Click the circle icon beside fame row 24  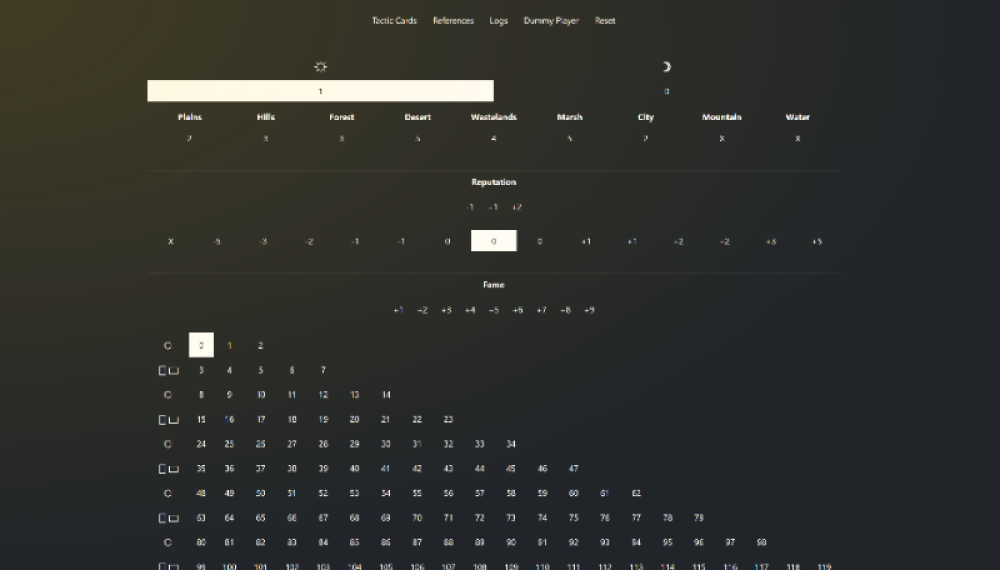[168, 444]
